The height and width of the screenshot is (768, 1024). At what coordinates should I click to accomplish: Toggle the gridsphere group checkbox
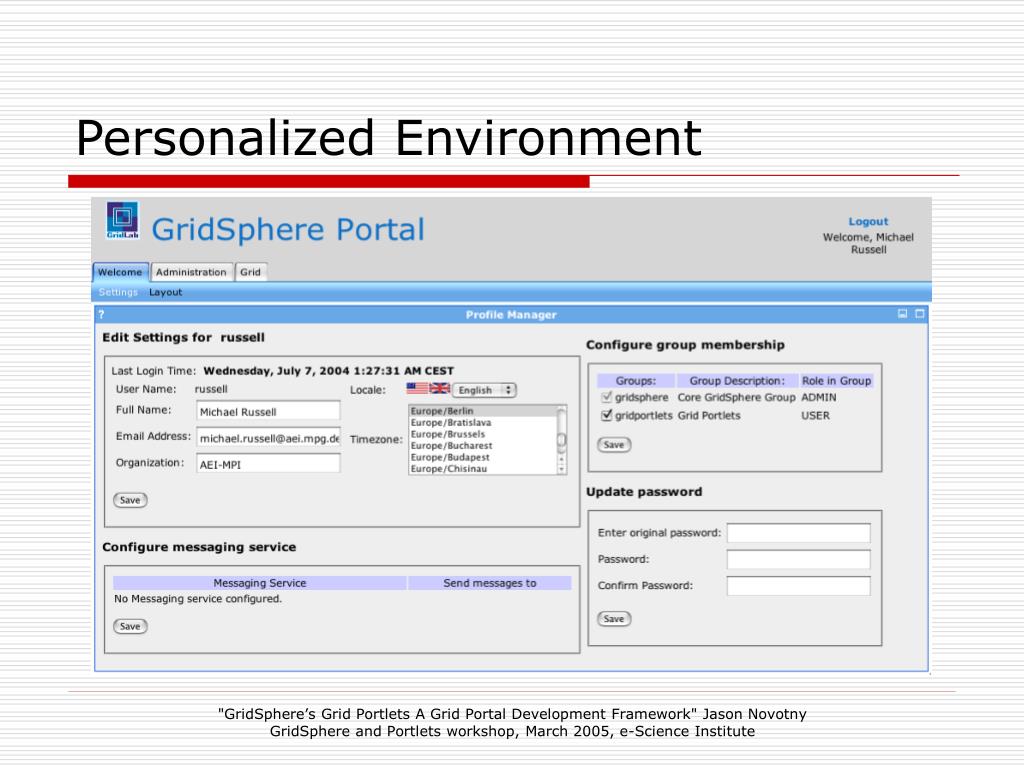tap(607, 397)
